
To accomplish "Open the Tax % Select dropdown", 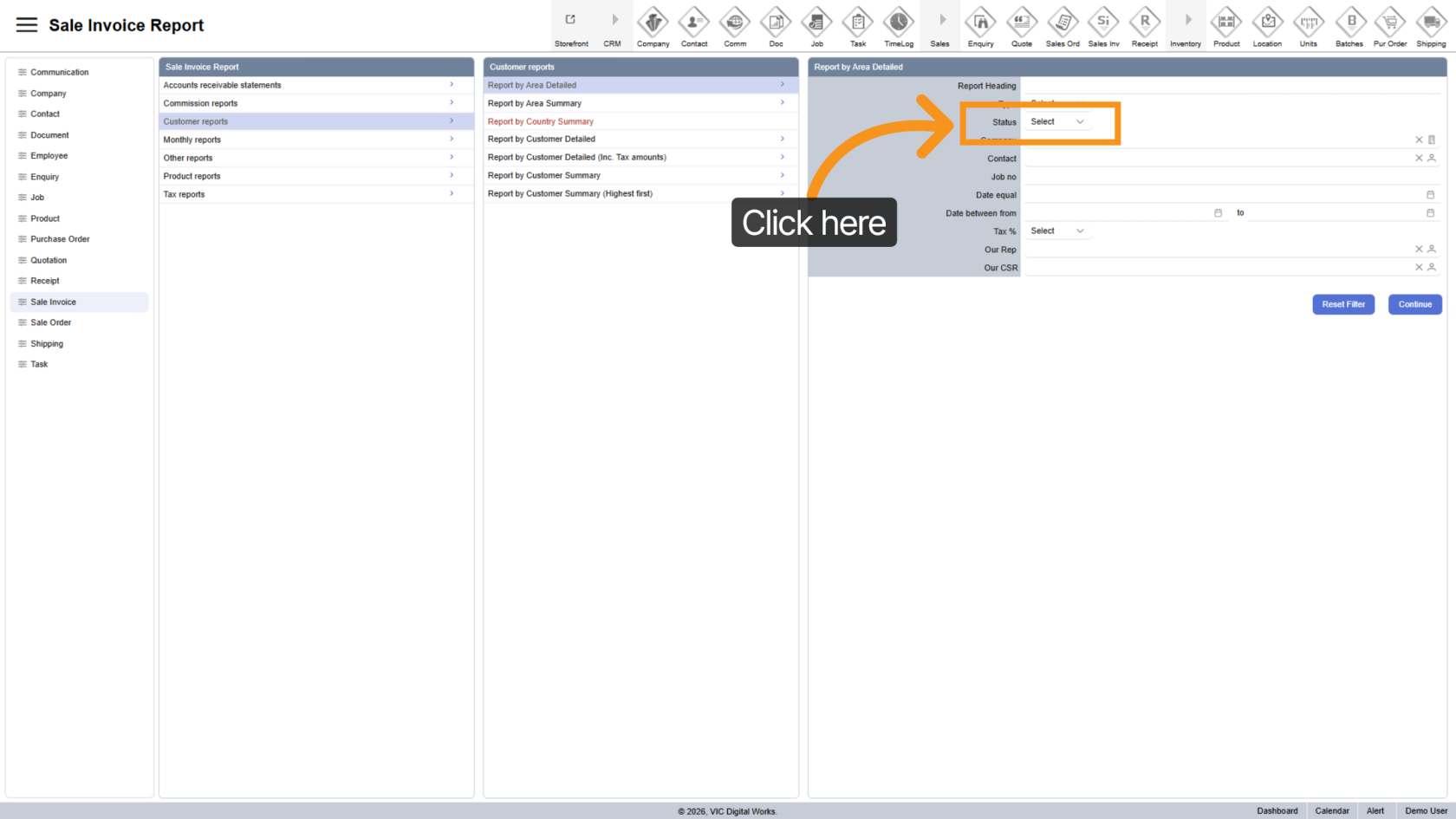I will 1056,231.
